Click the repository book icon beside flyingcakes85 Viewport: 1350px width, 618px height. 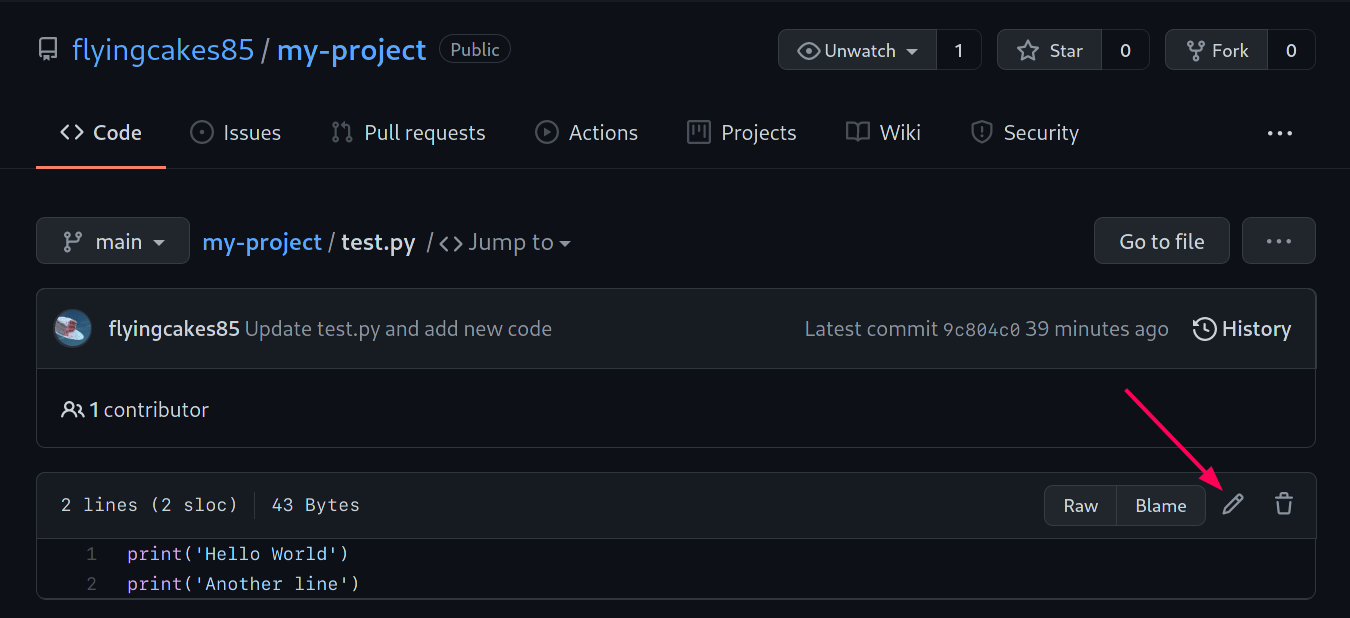pos(48,50)
